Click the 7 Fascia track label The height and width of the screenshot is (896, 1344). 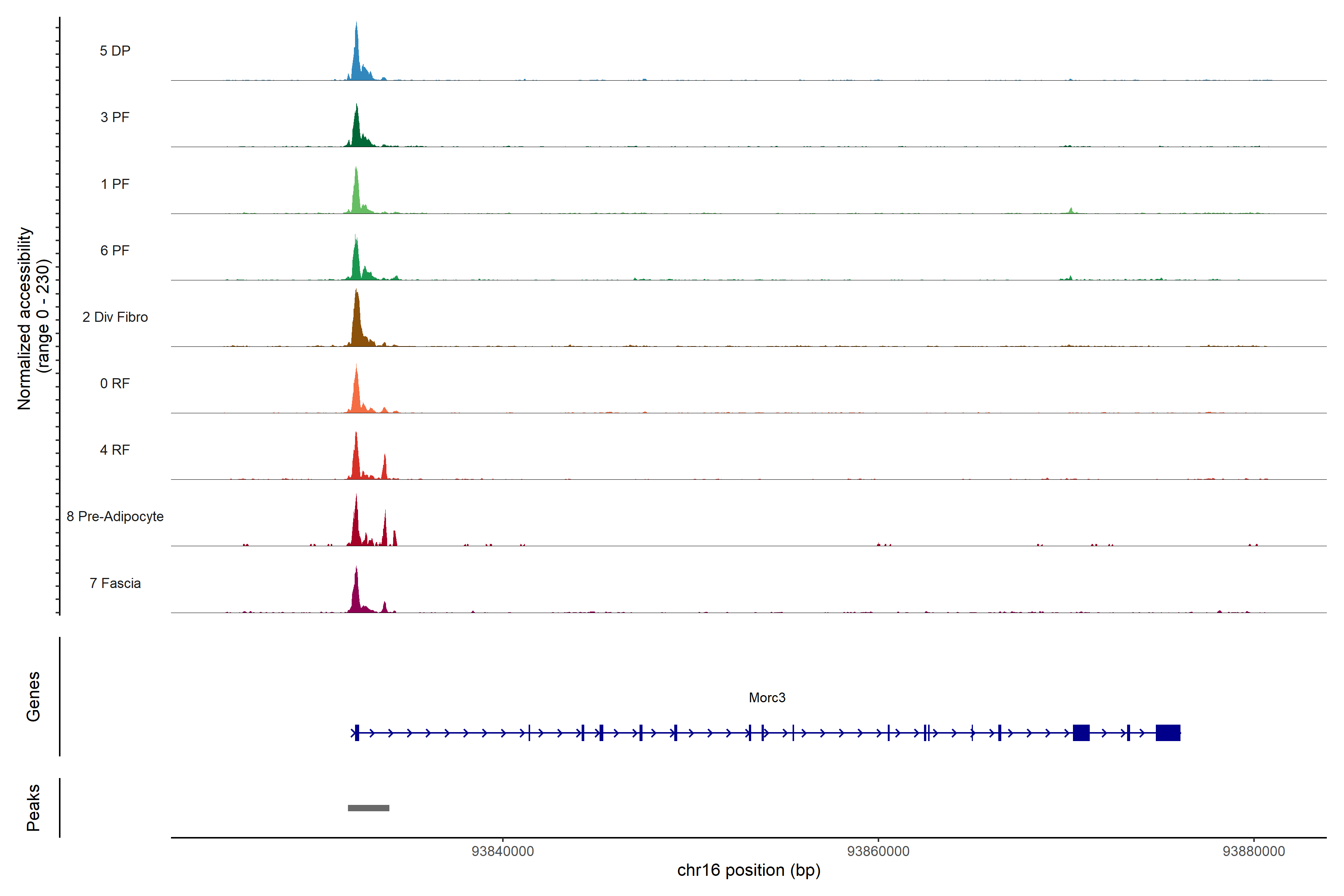click(x=115, y=584)
